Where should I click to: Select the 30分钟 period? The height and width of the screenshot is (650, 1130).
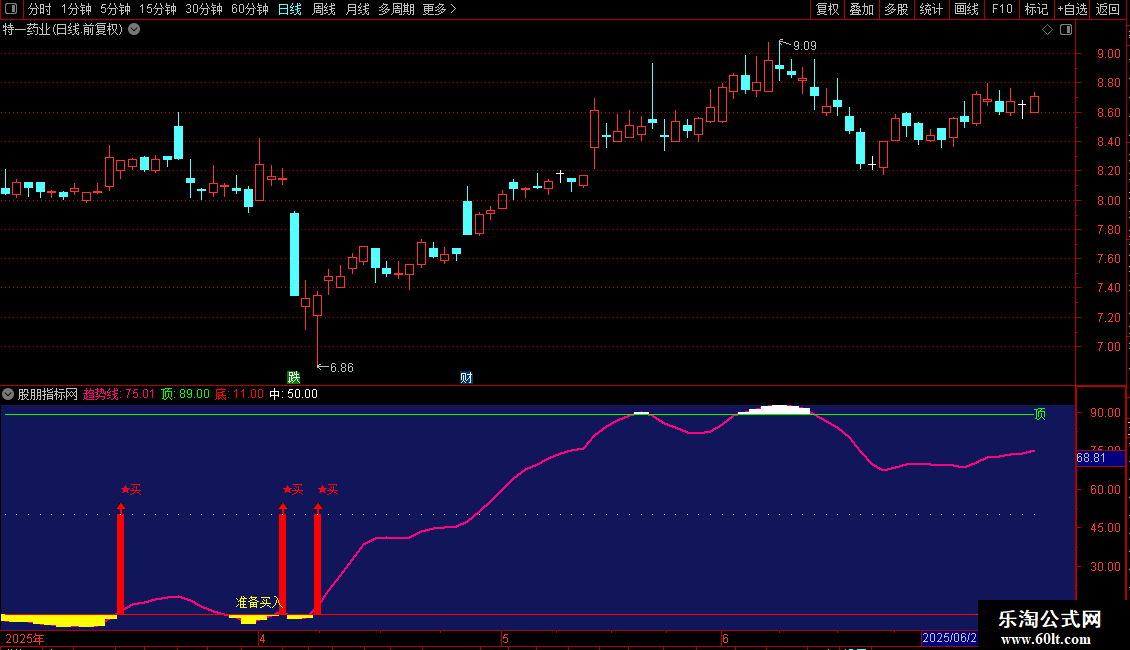(204, 9)
